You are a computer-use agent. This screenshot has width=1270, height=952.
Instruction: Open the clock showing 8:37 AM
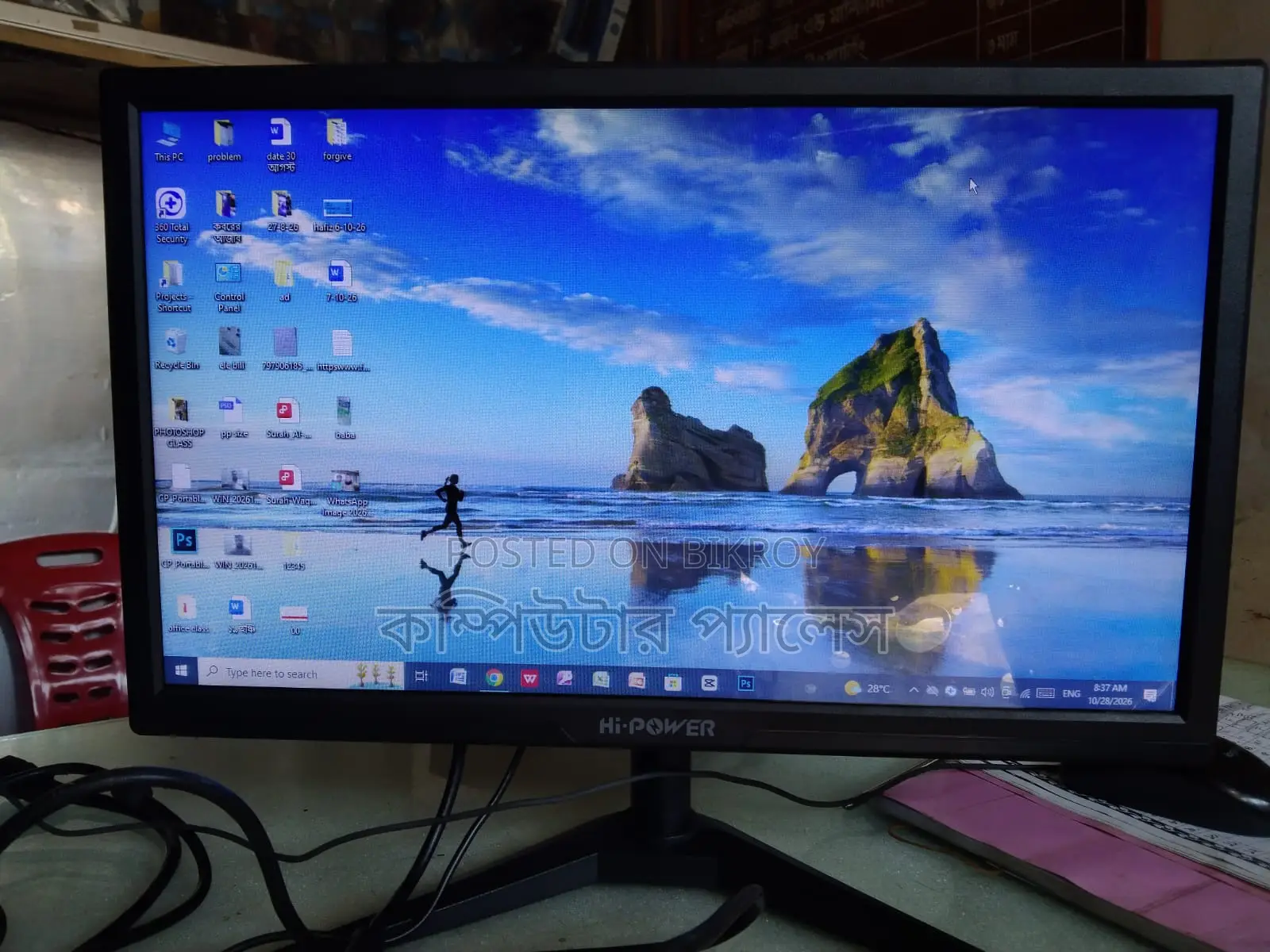click(x=1110, y=694)
